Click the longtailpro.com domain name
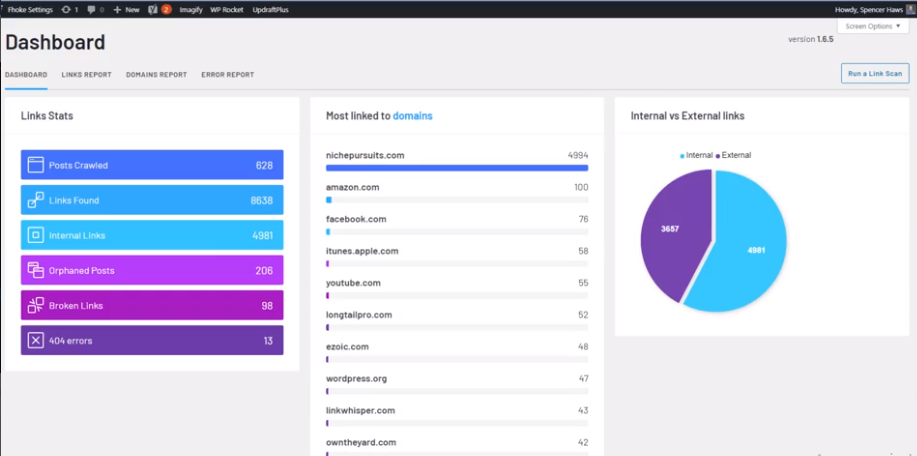This screenshot has width=917, height=456. (358, 315)
